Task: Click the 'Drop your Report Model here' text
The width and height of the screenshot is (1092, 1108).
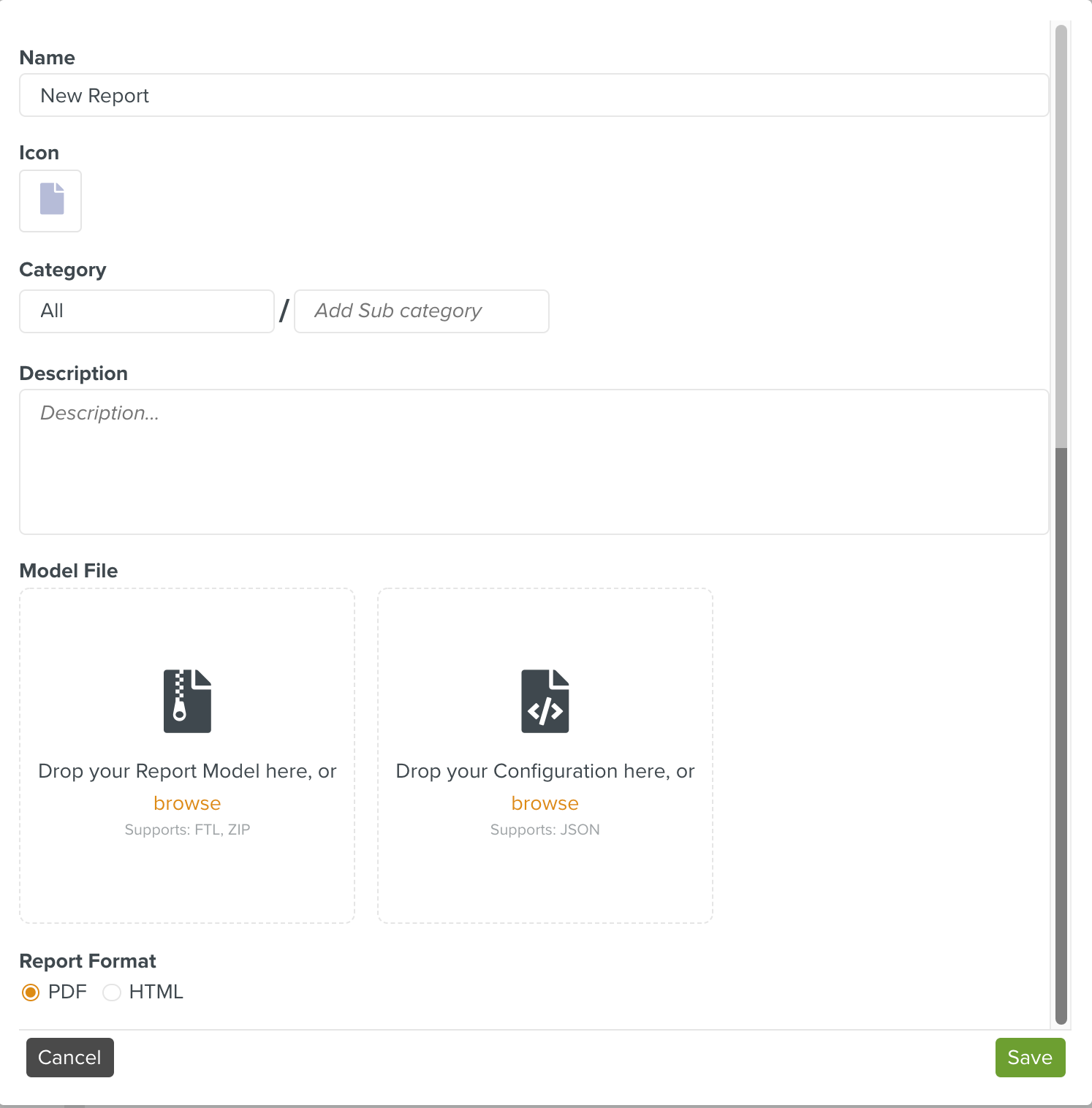Action: 187,771
